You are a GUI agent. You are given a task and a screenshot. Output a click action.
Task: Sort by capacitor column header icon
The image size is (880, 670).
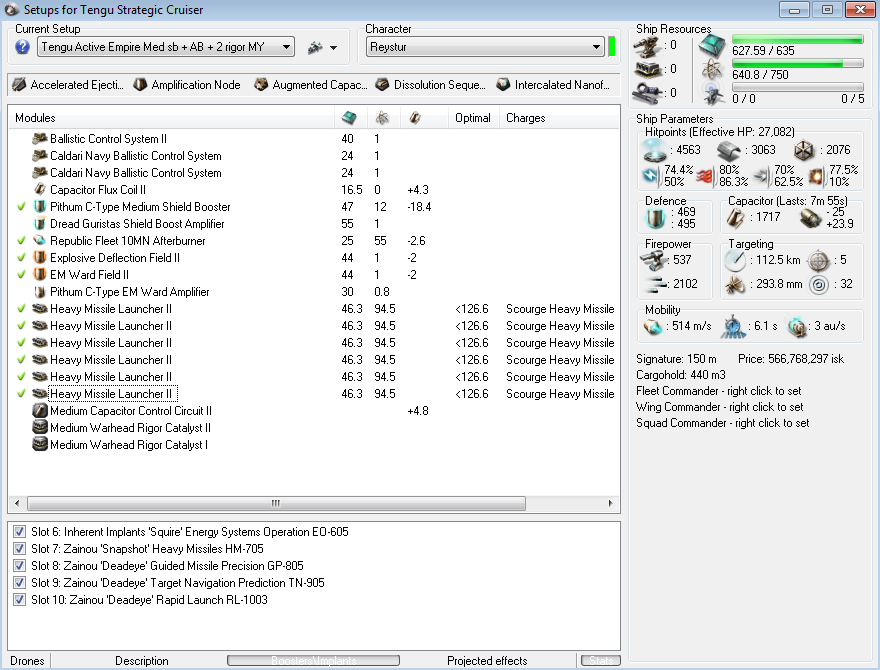point(415,118)
